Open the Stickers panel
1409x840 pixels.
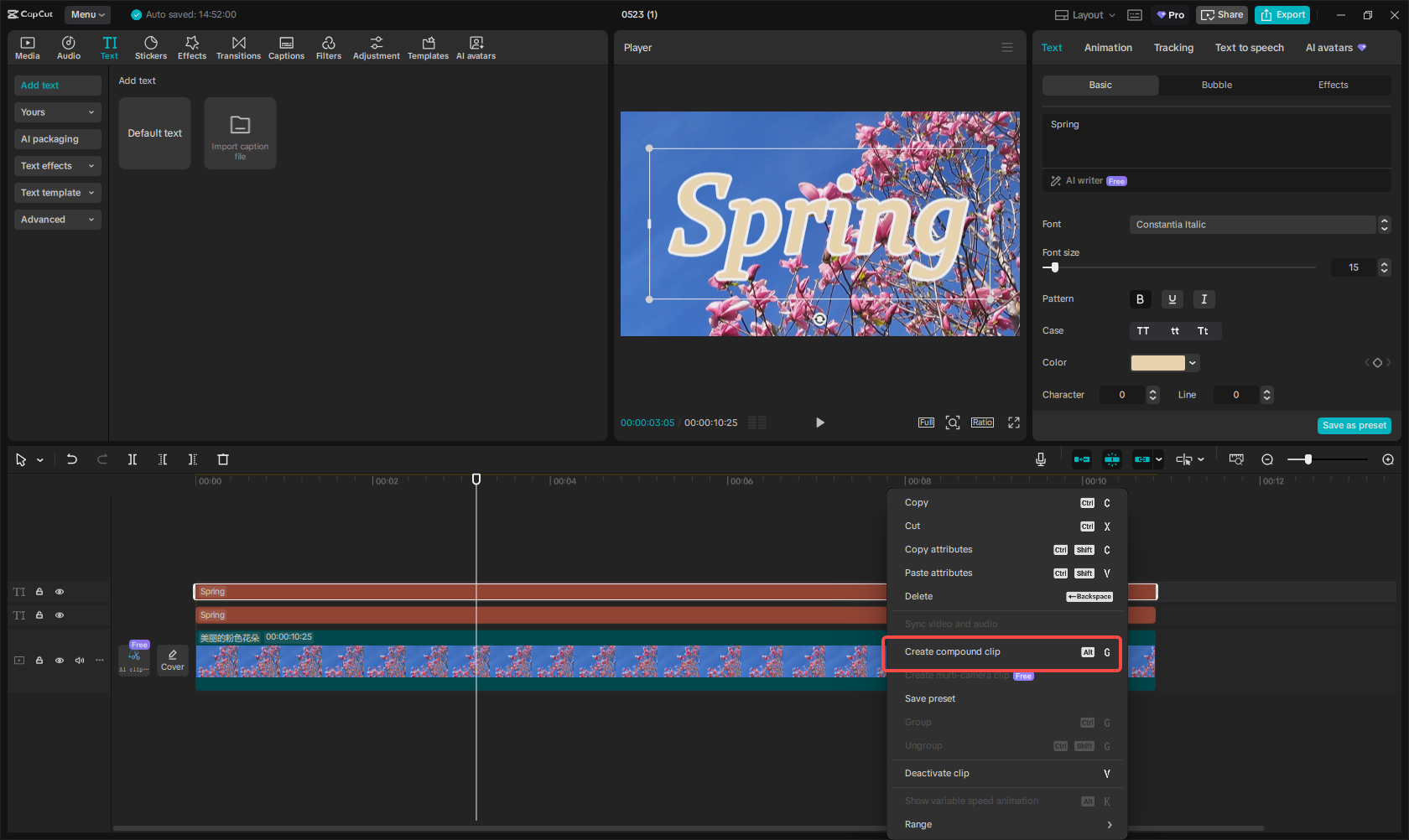[151, 48]
